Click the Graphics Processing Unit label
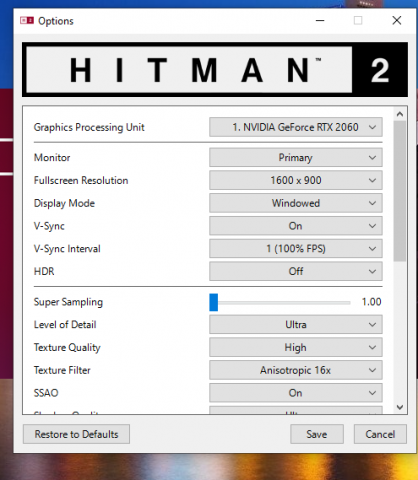The height and width of the screenshot is (480, 418). coord(89,127)
